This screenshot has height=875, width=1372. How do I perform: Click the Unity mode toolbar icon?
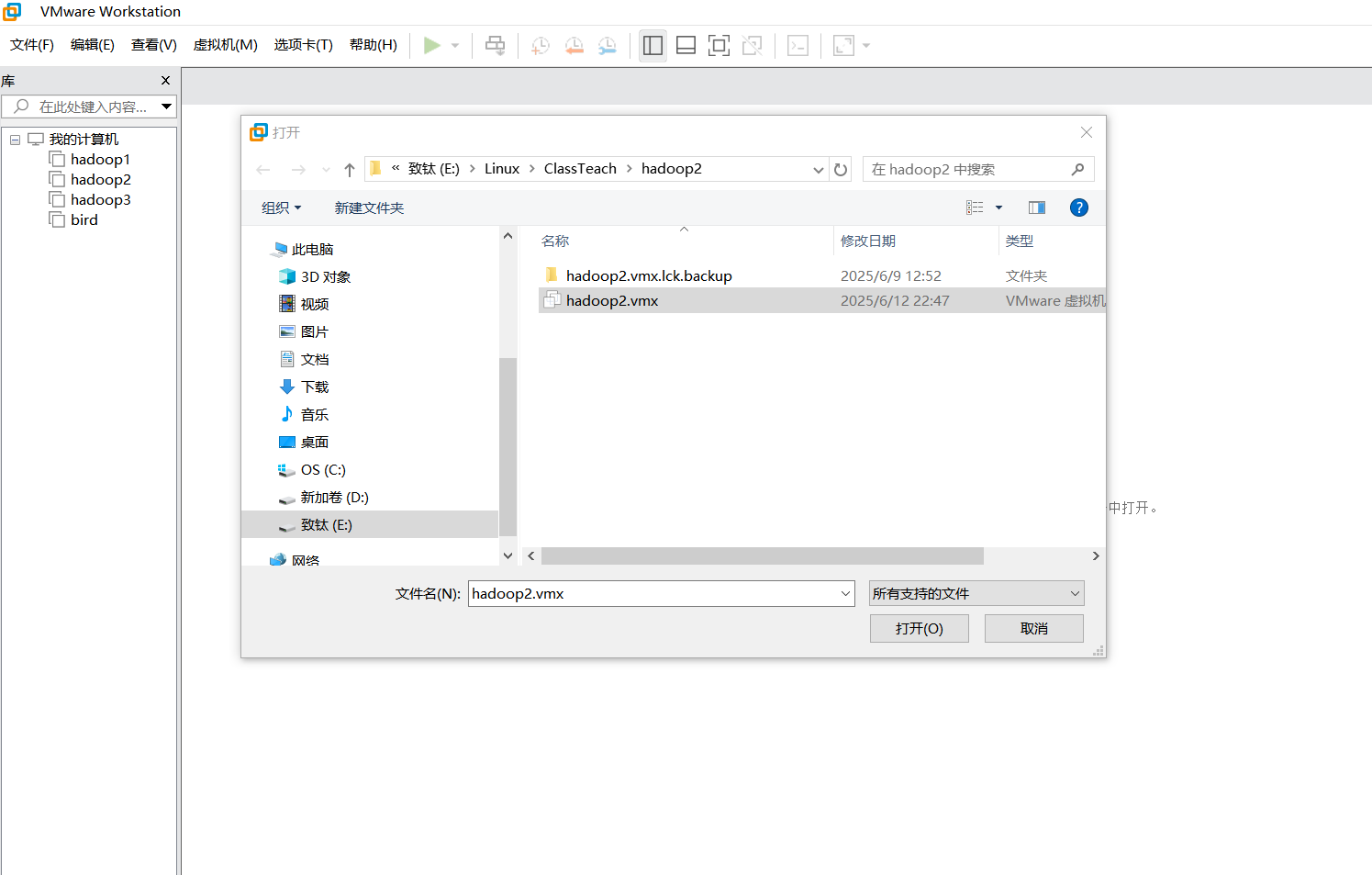(752, 45)
